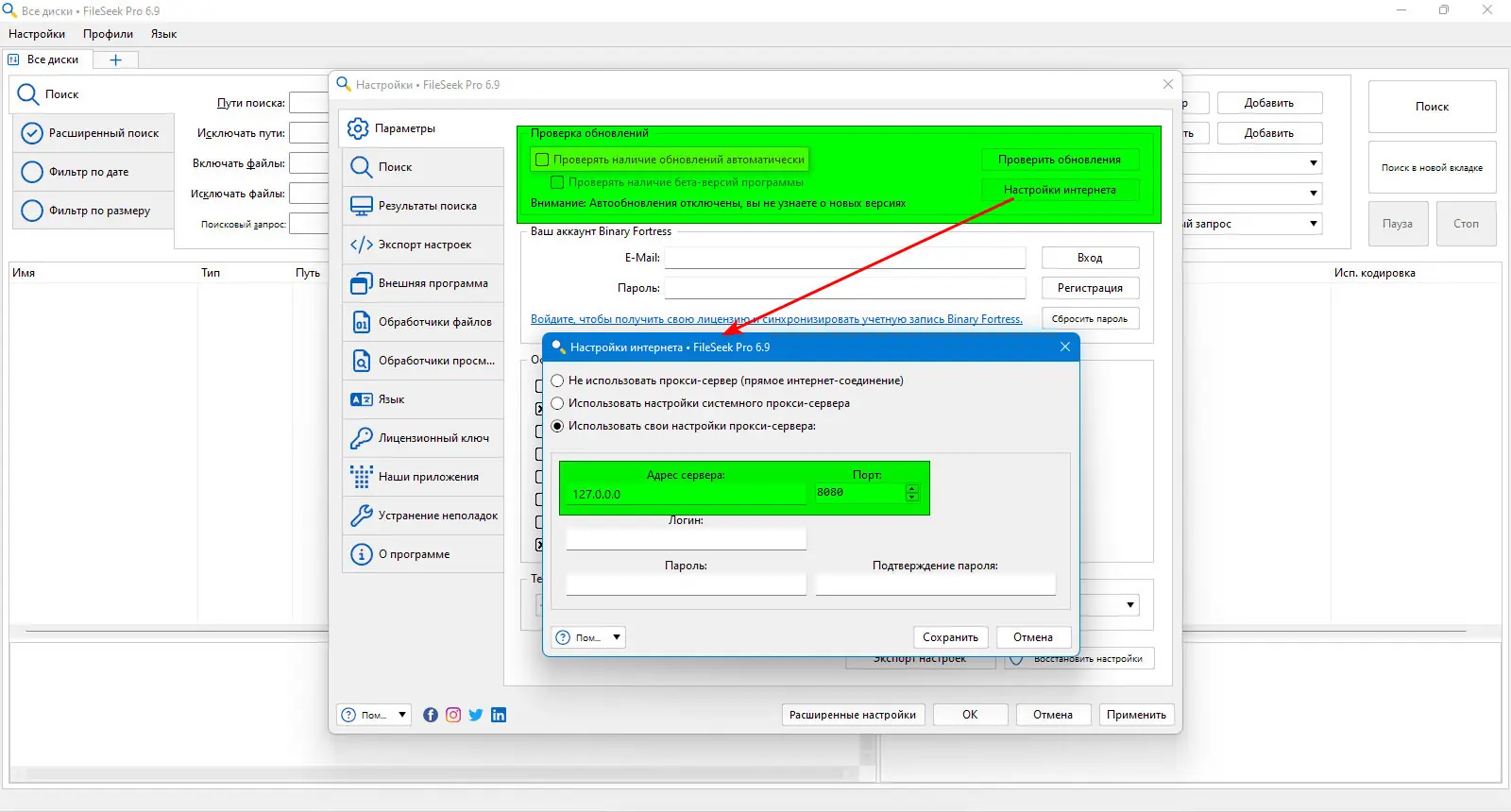The image size is (1511, 812).
Task: Open Экспорт настроек settings section
Action: click(423, 245)
